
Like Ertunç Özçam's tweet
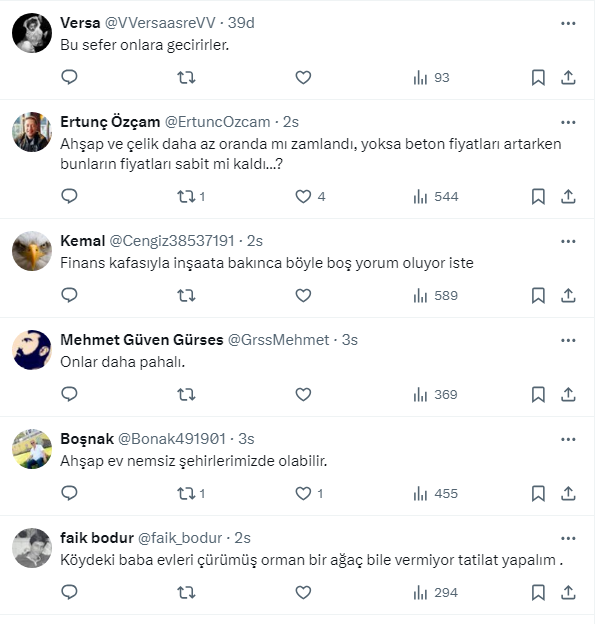pyautogui.click(x=304, y=196)
